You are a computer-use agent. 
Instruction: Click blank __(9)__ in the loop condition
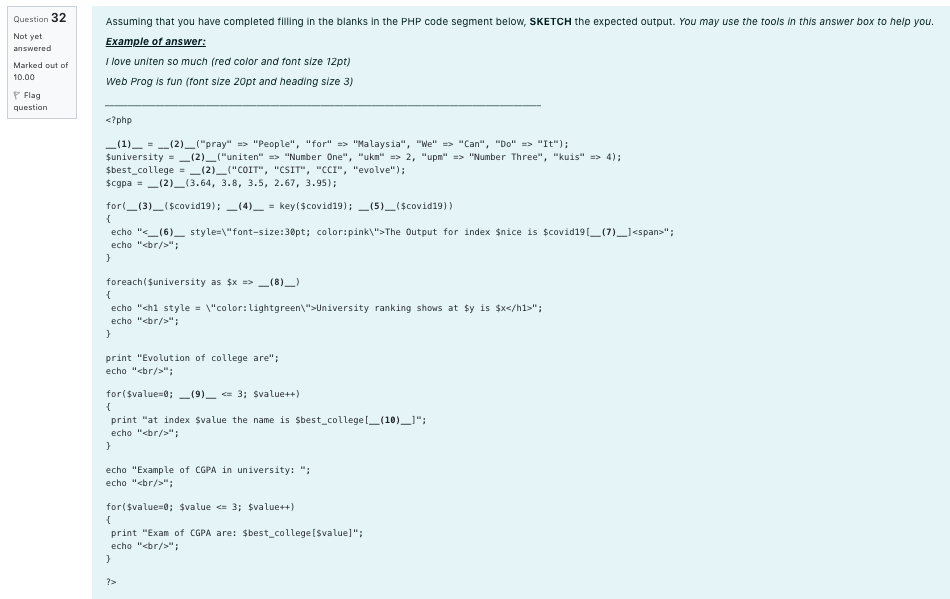pos(200,394)
